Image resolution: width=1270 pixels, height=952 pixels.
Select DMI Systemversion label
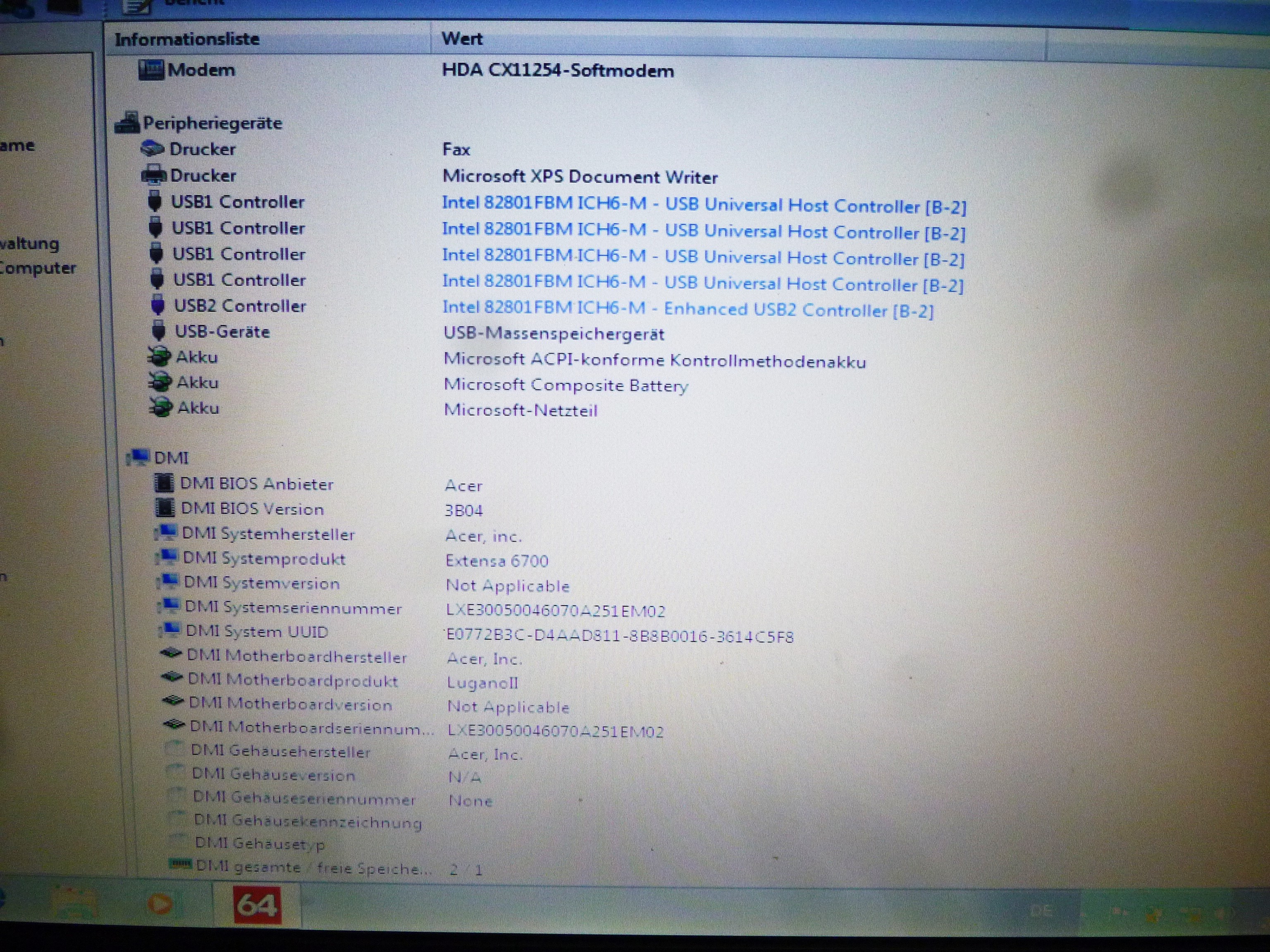(x=262, y=583)
